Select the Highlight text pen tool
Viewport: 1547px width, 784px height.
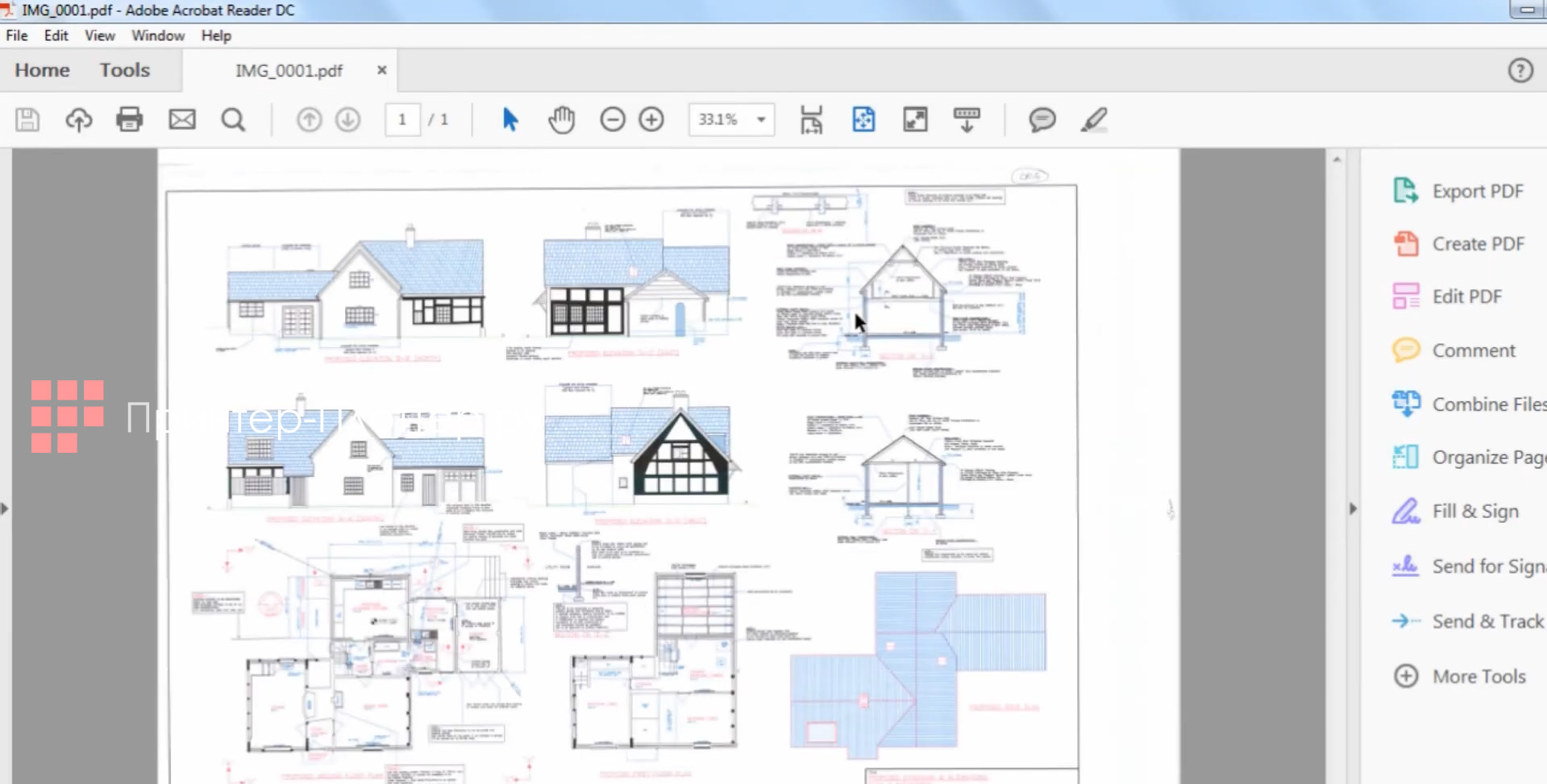click(x=1093, y=120)
